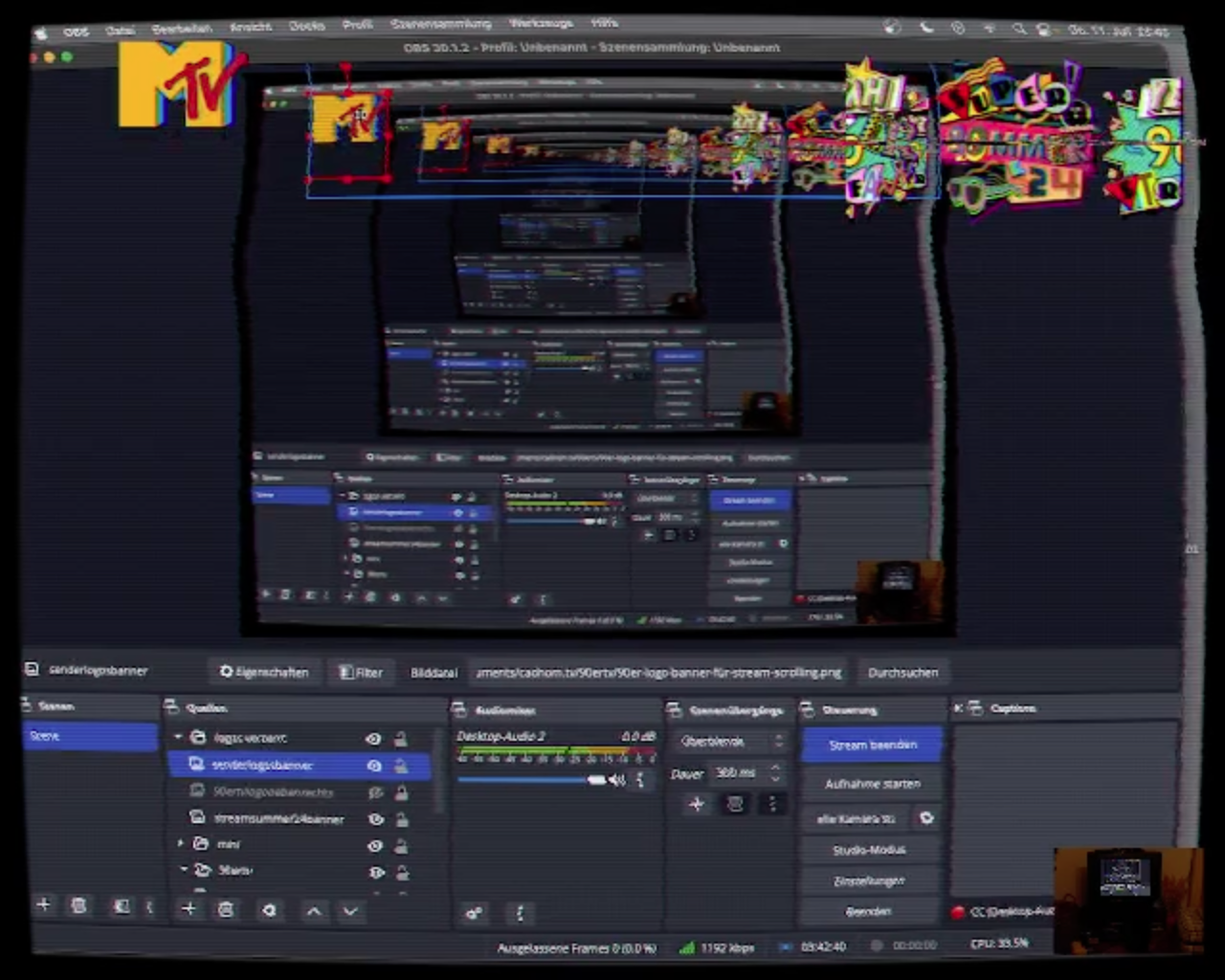Collapse the logos group in sources
Image resolution: width=1225 pixels, height=980 pixels.
pyautogui.click(x=178, y=737)
